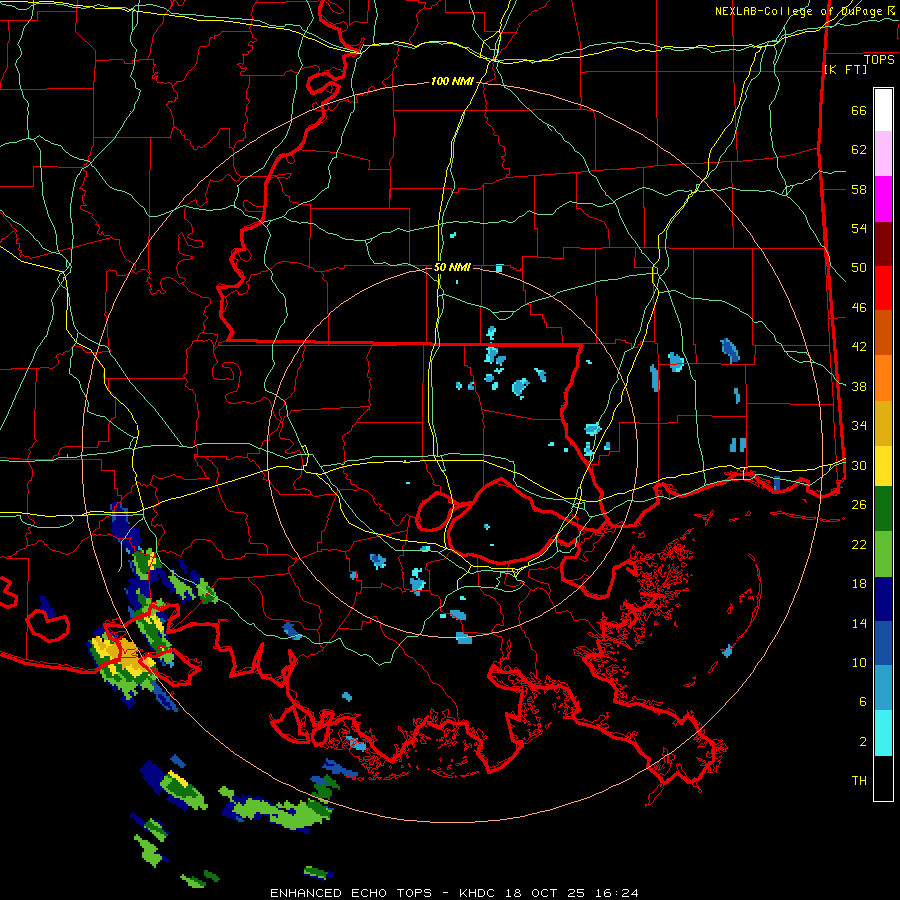Click the legend value '26'
The height and width of the screenshot is (900, 900).
[859, 505]
